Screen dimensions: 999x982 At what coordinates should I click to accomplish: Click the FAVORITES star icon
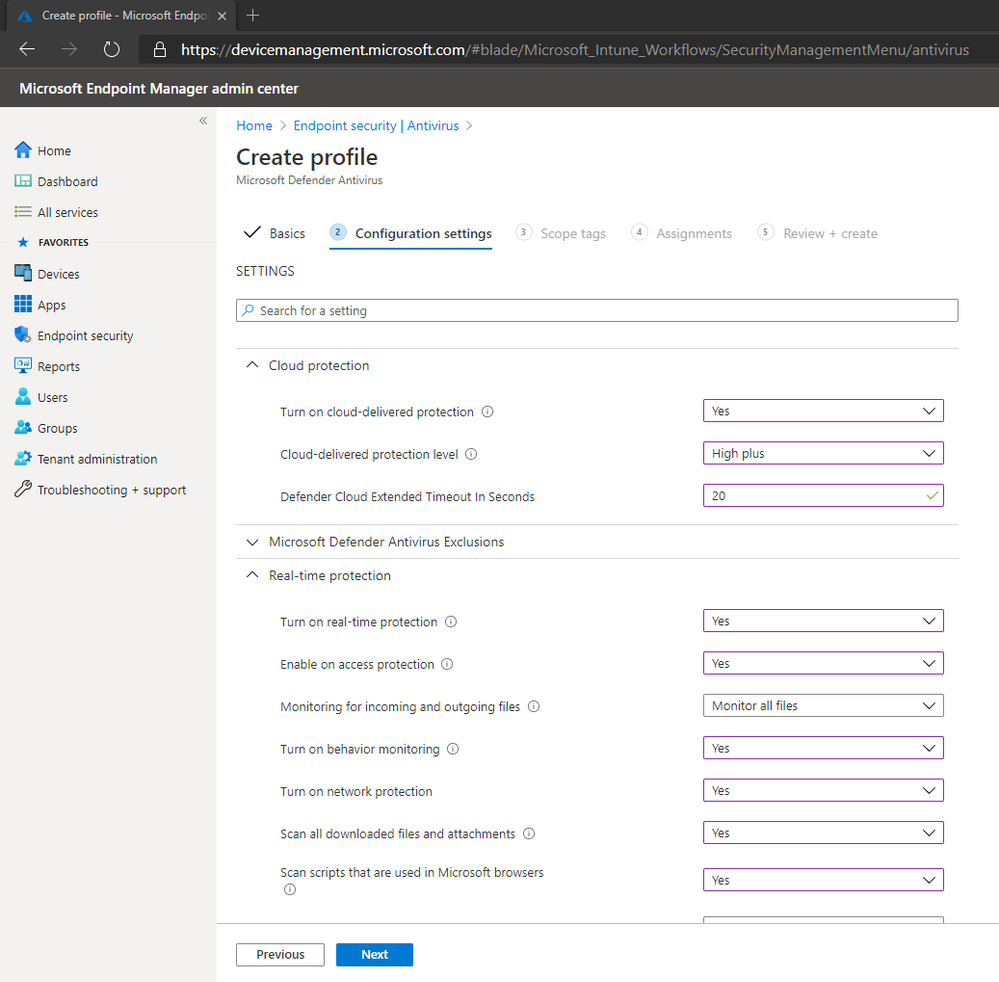click(24, 242)
